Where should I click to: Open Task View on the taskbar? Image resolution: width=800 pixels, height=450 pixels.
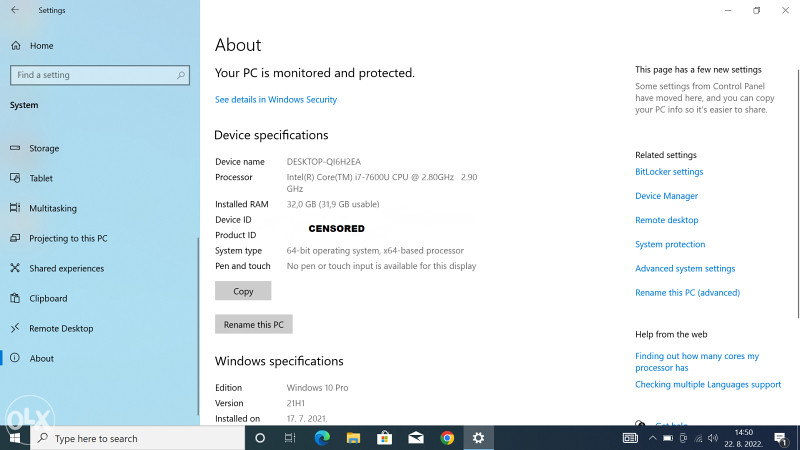[x=290, y=438]
